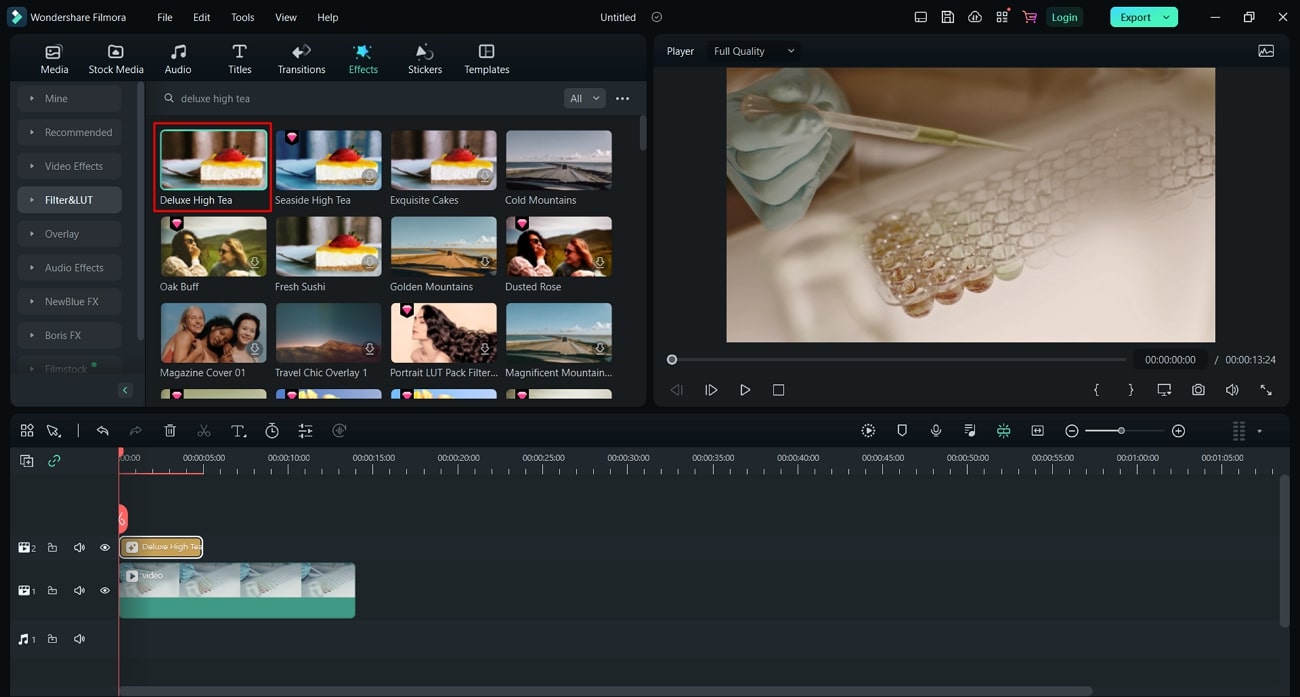Collapse the effects sidebar with arrow button
Image resolution: width=1300 pixels, height=697 pixels.
(125, 390)
